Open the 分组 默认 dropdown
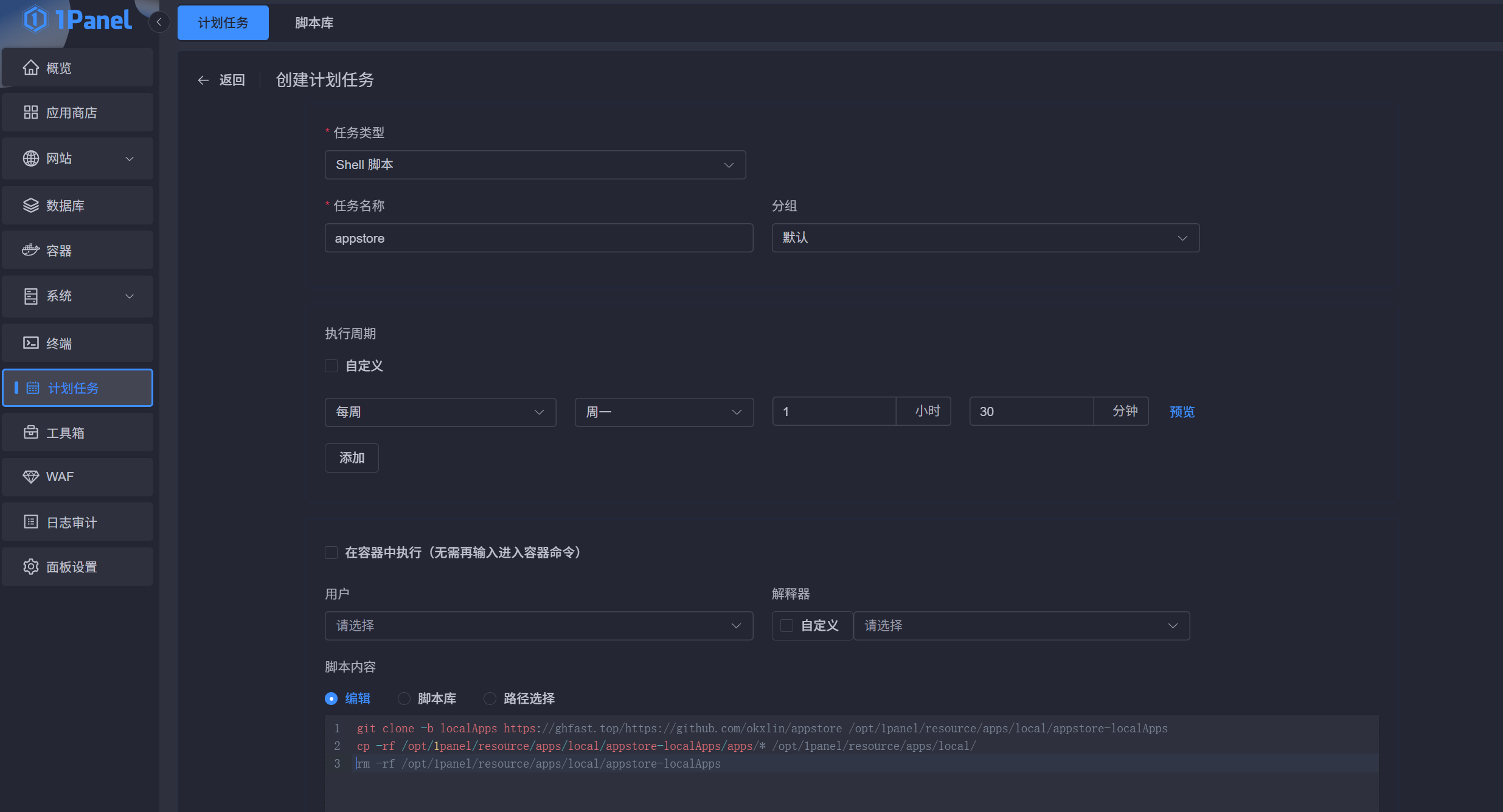 point(985,238)
